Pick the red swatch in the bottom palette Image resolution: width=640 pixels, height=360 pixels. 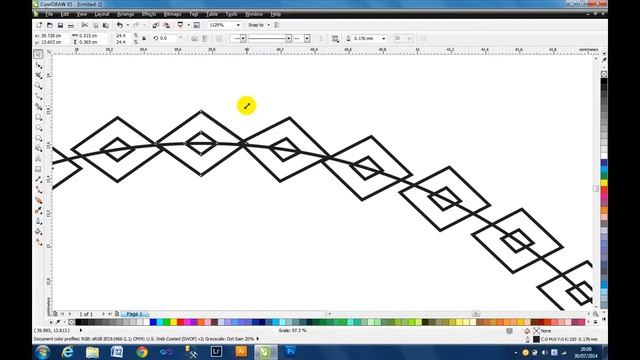click(x=180, y=322)
